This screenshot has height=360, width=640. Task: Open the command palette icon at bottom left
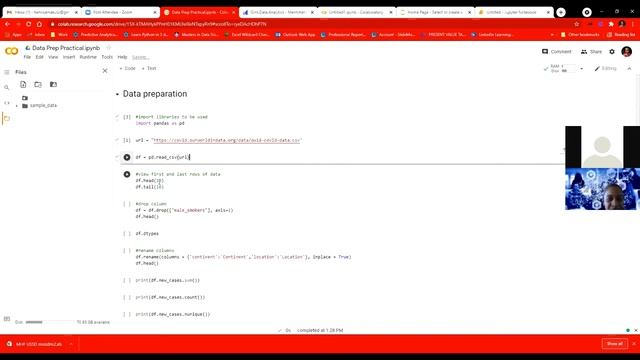tap(7, 319)
